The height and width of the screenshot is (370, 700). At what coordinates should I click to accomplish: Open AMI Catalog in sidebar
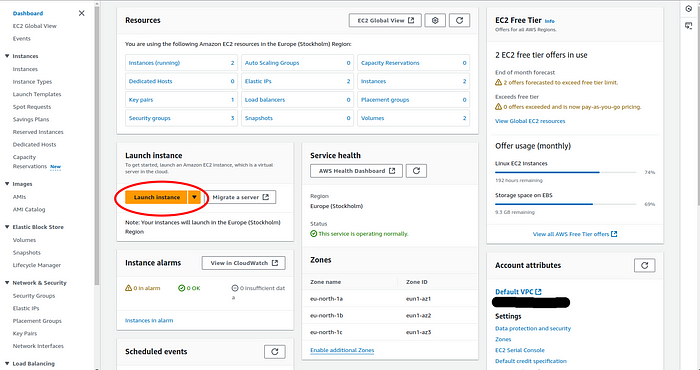(29, 209)
